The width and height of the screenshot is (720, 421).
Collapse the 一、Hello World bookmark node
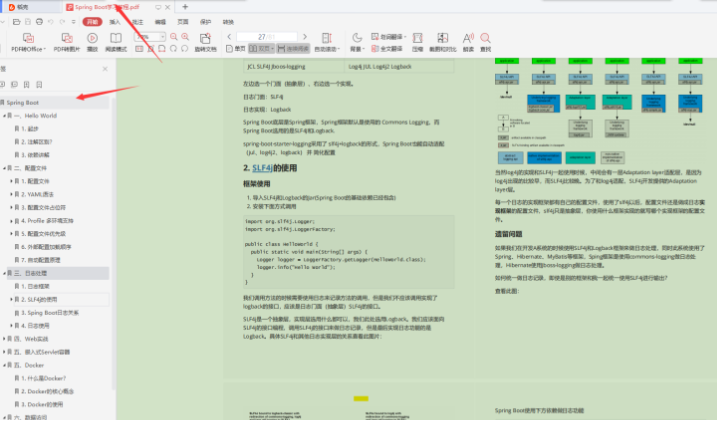[x=5, y=116]
